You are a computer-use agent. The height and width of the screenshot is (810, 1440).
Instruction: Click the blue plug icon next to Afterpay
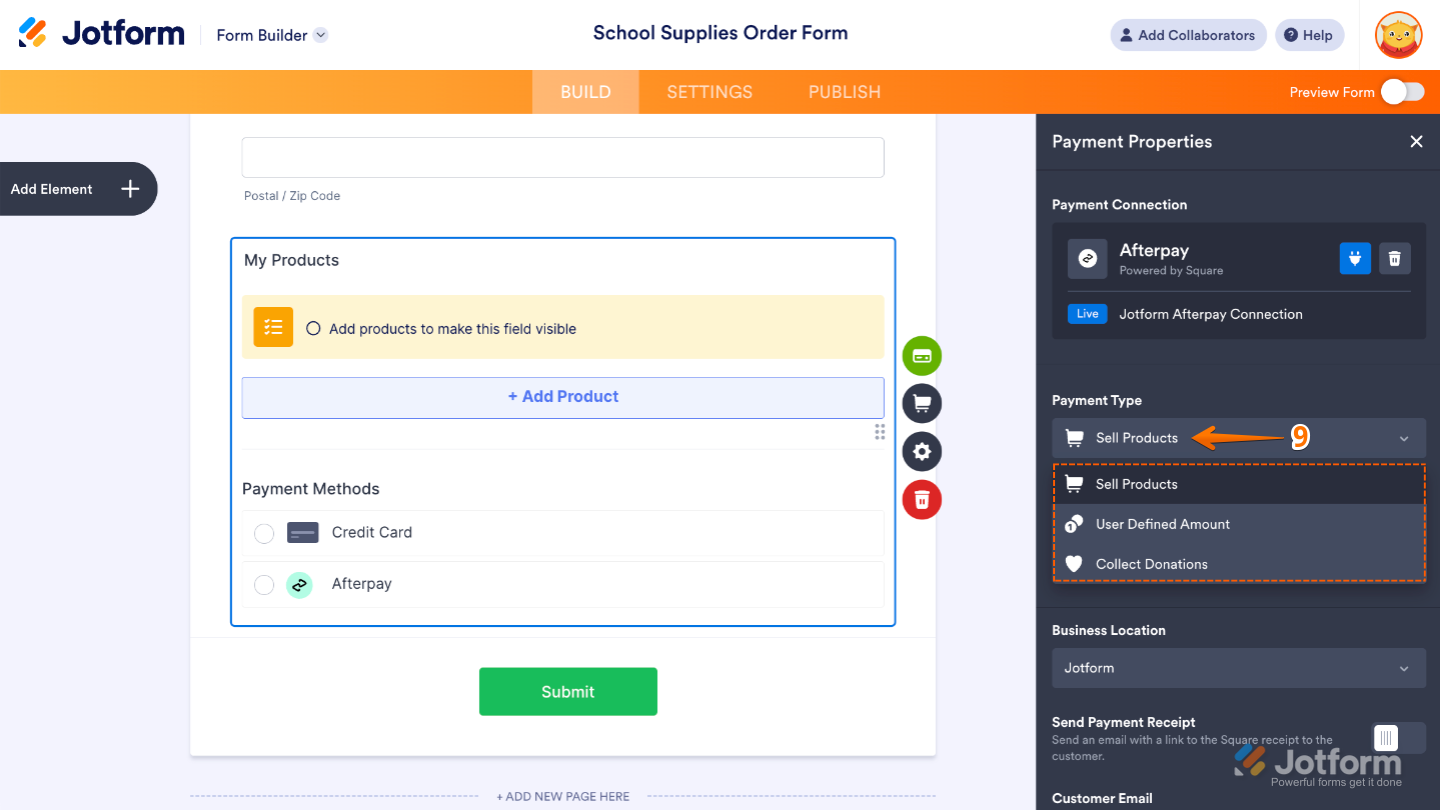pyautogui.click(x=1354, y=258)
